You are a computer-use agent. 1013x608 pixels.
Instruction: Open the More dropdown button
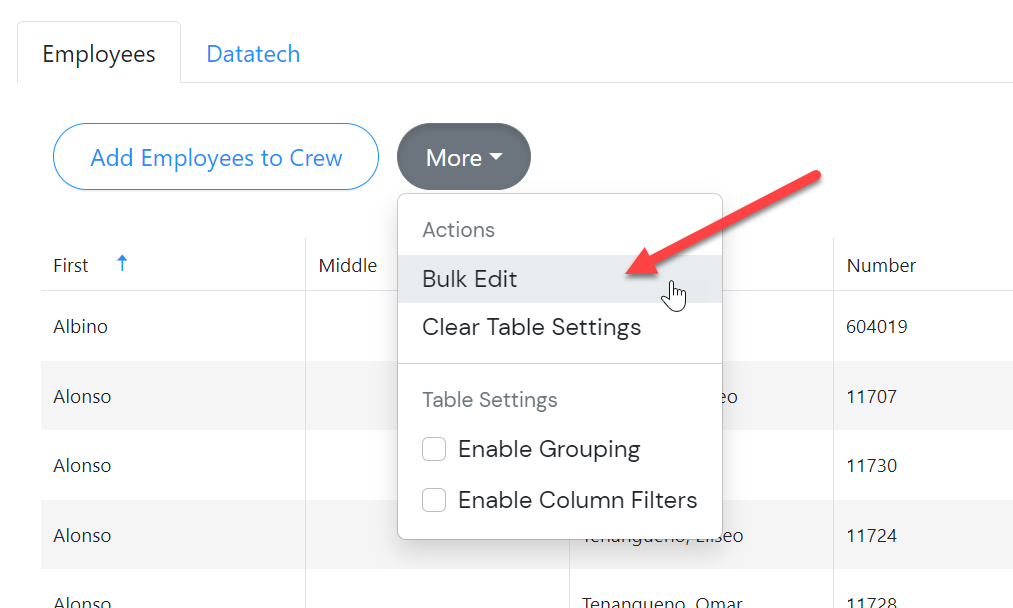click(463, 157)
